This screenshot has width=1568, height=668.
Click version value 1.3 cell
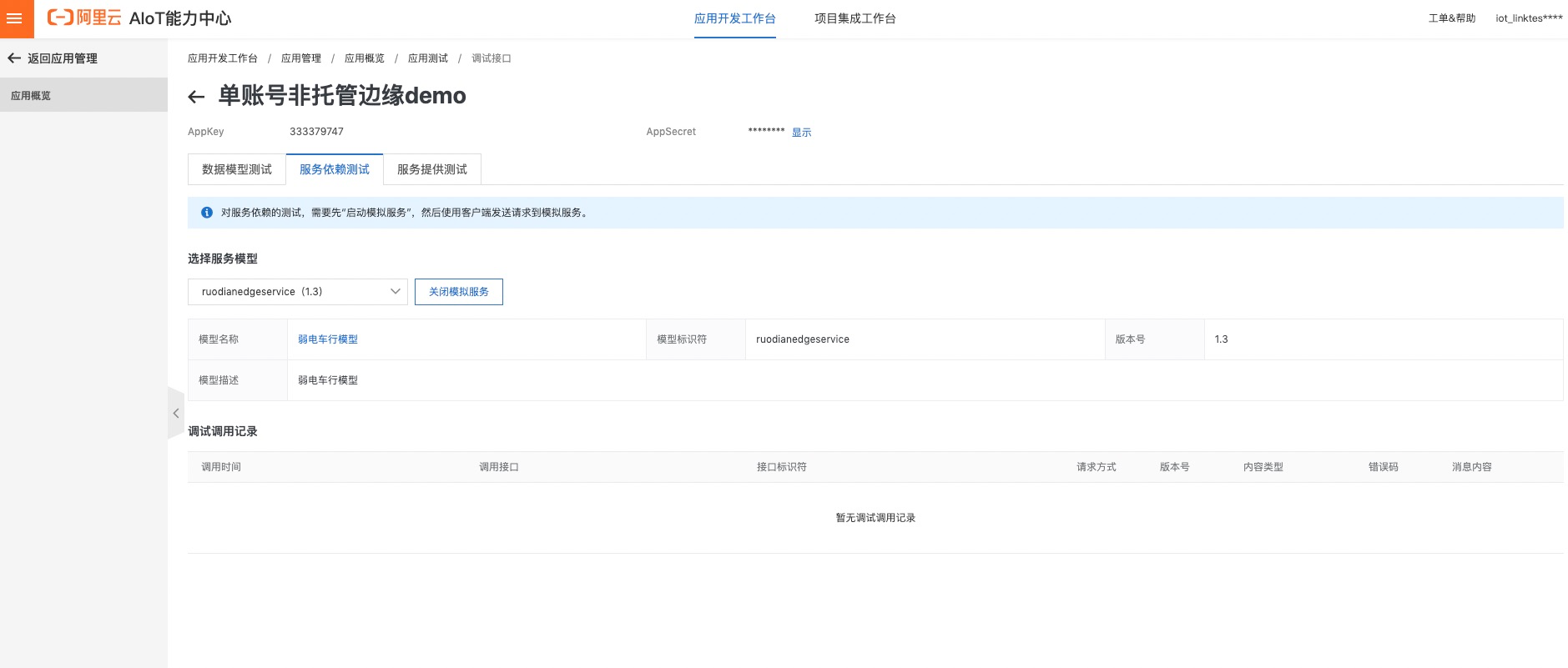(1384, 339)
